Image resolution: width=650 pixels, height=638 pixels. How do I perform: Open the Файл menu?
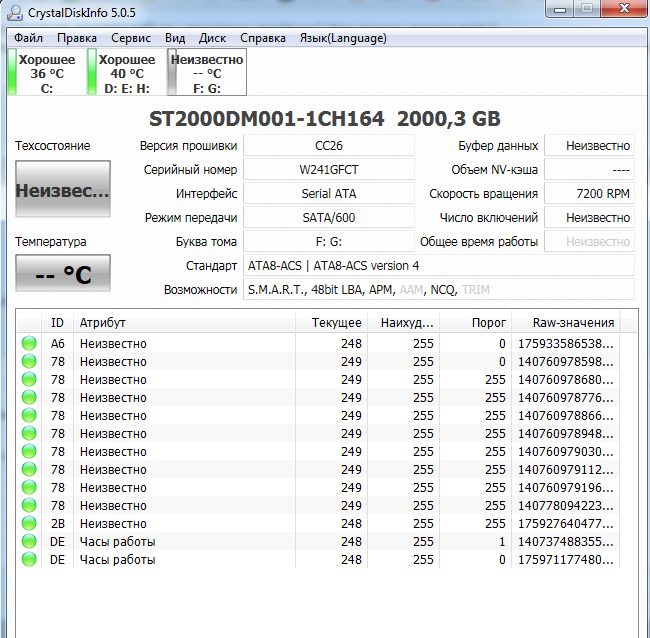pyautogui.click(x=28, y=38)
